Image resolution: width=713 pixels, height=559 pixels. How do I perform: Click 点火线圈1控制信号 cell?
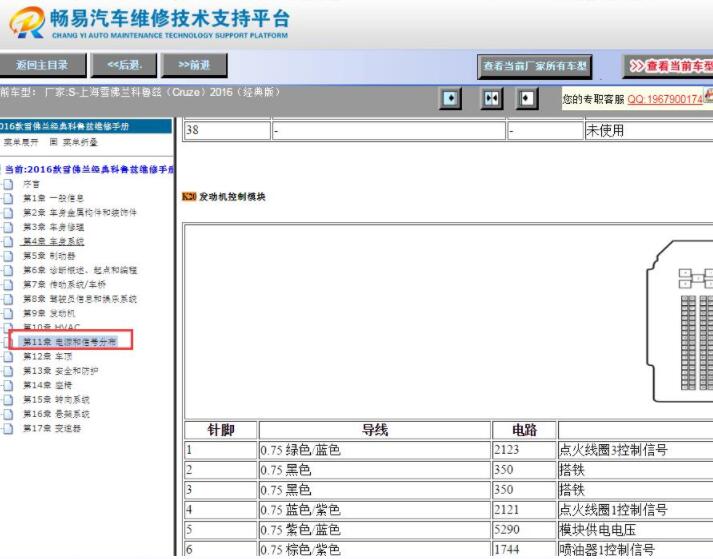click(x=636, y=510)
